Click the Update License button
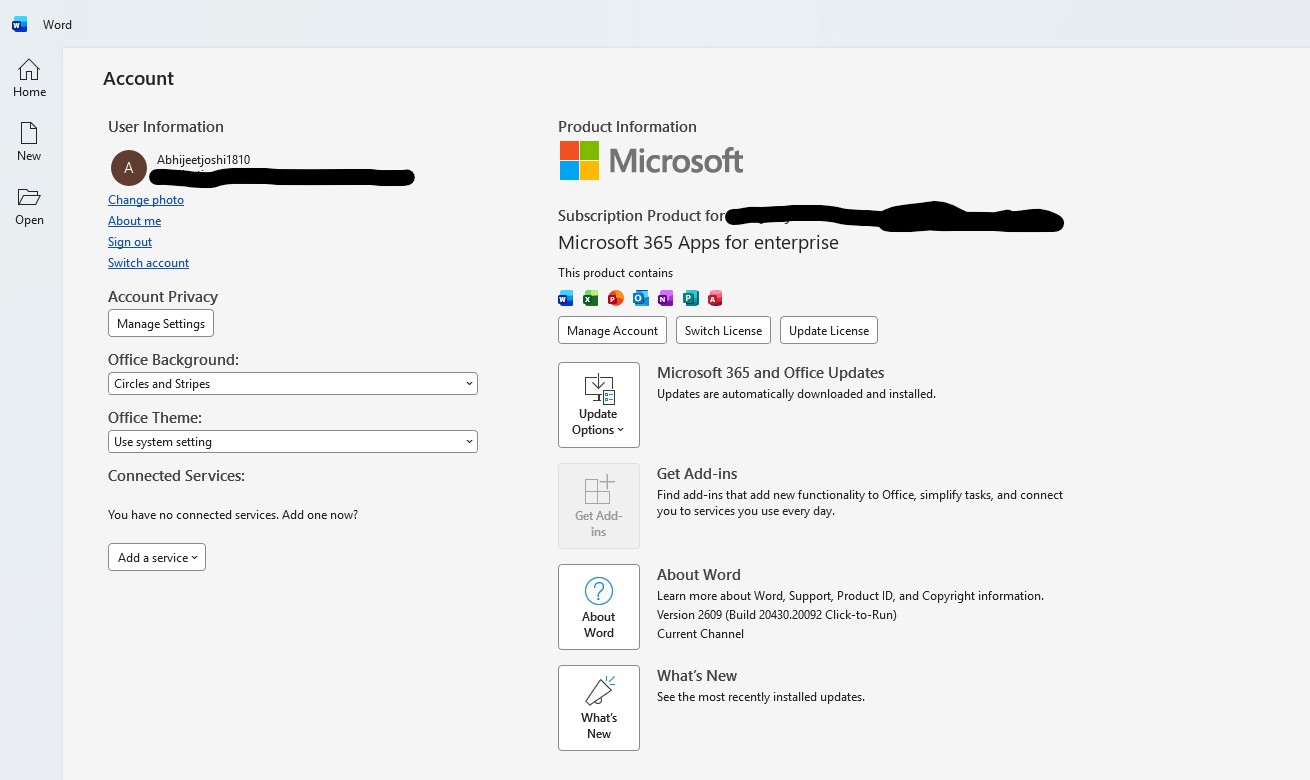Screen dimensions: 1310x780 [829, 331]
